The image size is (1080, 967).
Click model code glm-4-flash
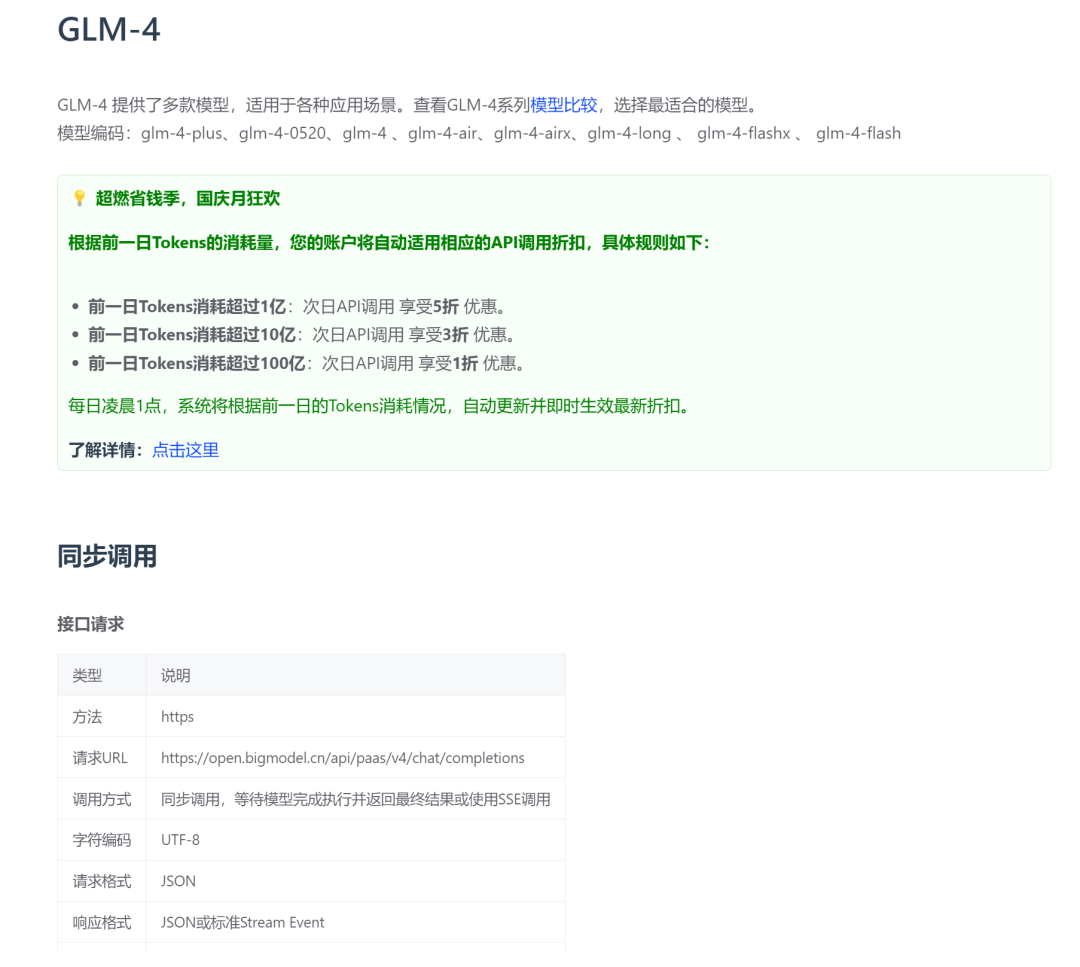(858, 134)
